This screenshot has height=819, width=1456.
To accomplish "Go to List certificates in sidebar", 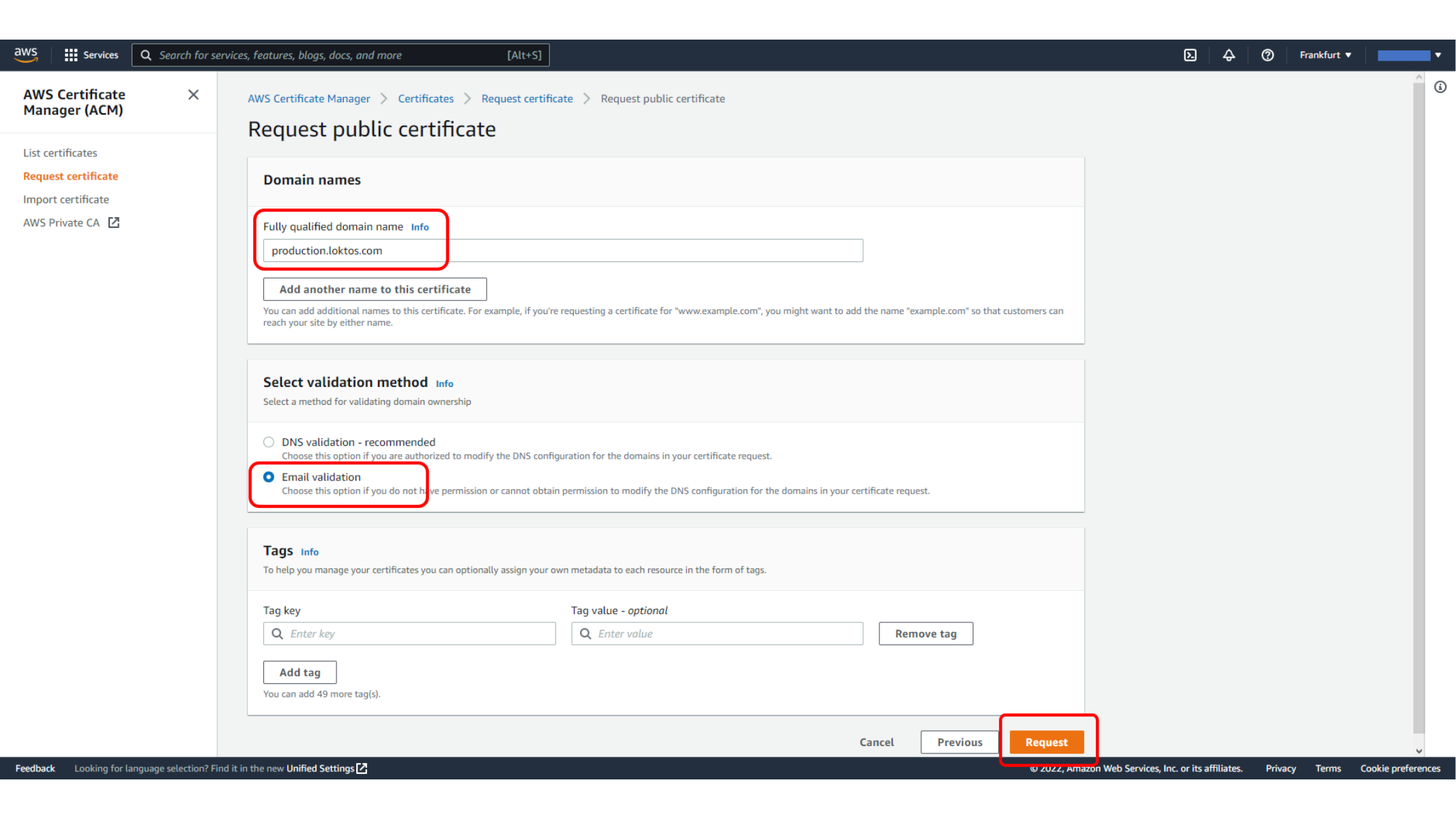I will [60, 153].
